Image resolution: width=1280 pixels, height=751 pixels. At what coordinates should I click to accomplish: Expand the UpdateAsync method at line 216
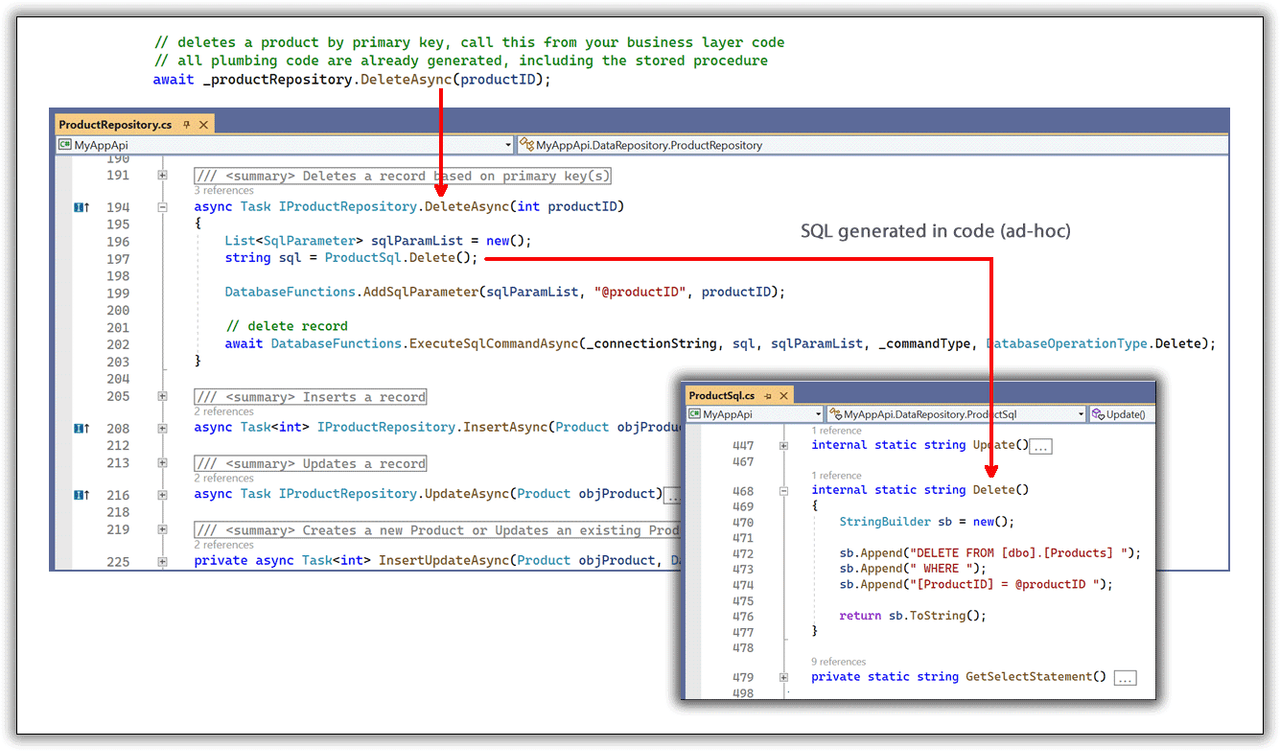[x=162, y=494]
